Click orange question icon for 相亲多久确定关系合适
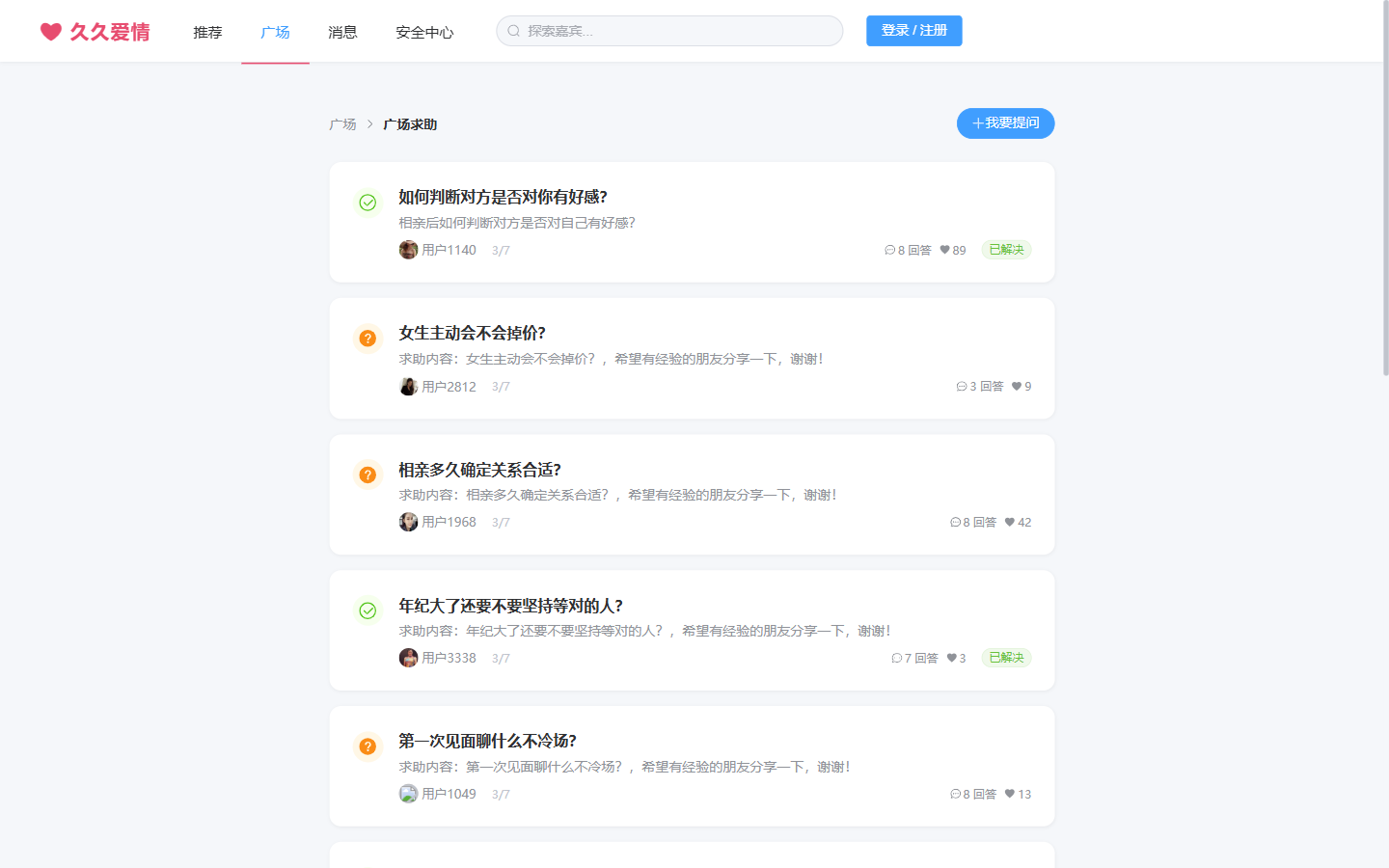This screenshot has height=868, width=1389. [x=368, y=475]
